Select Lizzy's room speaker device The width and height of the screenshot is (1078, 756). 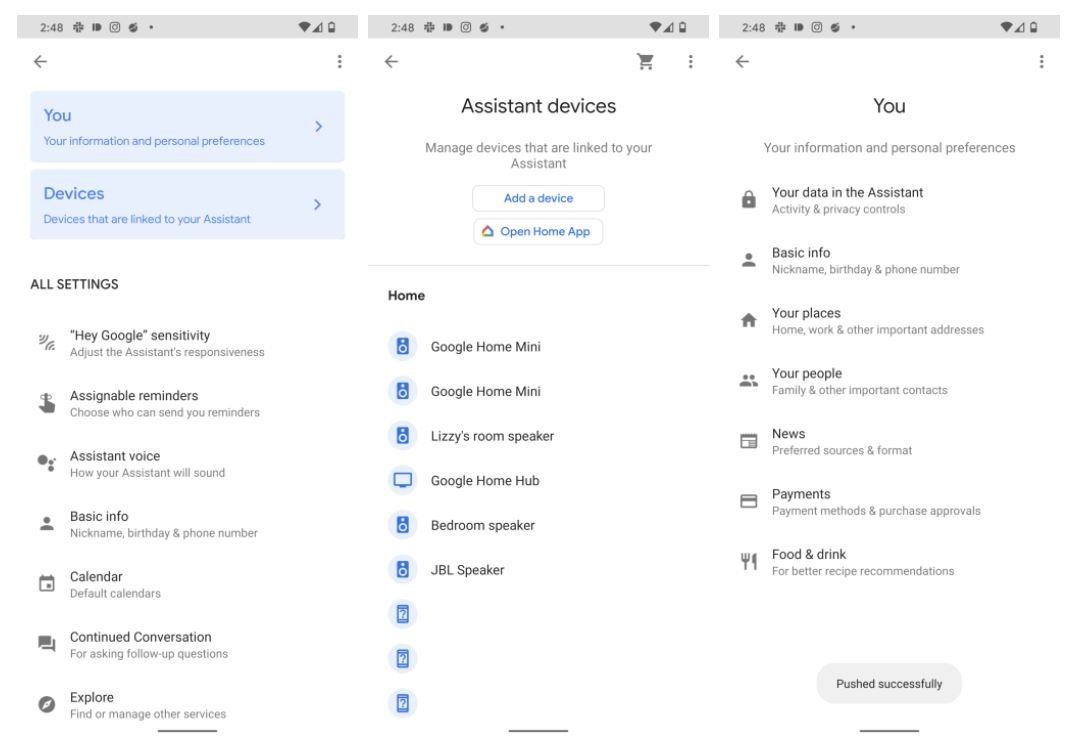pos(491,436)
